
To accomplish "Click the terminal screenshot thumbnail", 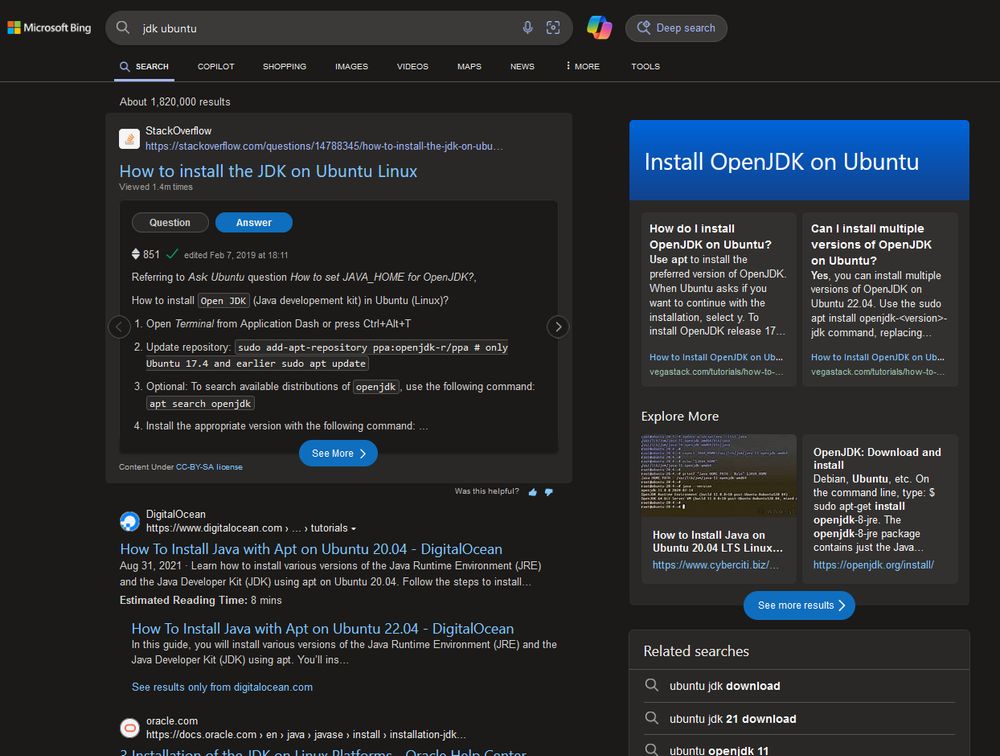I will click(x=719, y=476).
